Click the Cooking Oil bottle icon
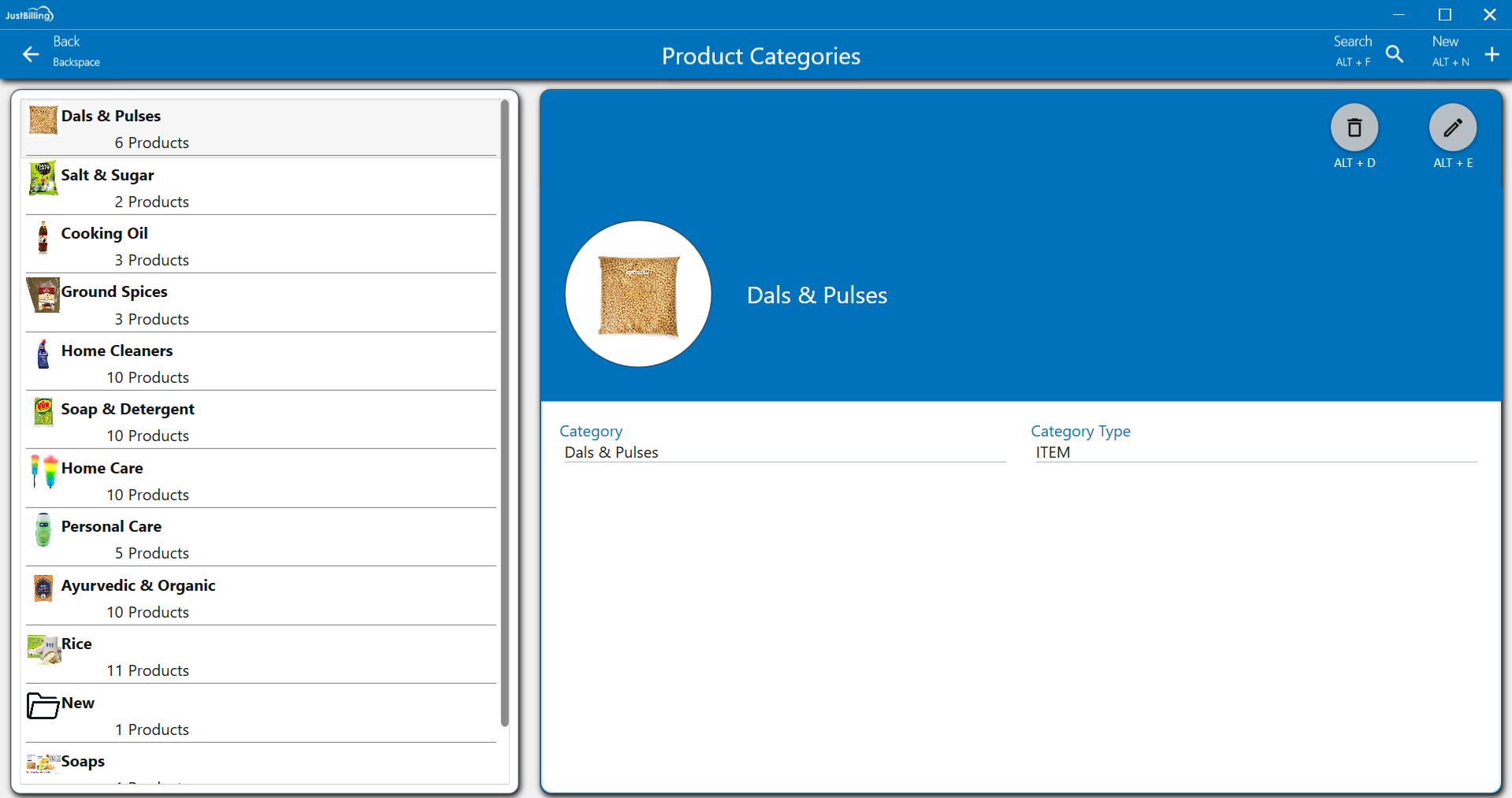 coord(43,238)
